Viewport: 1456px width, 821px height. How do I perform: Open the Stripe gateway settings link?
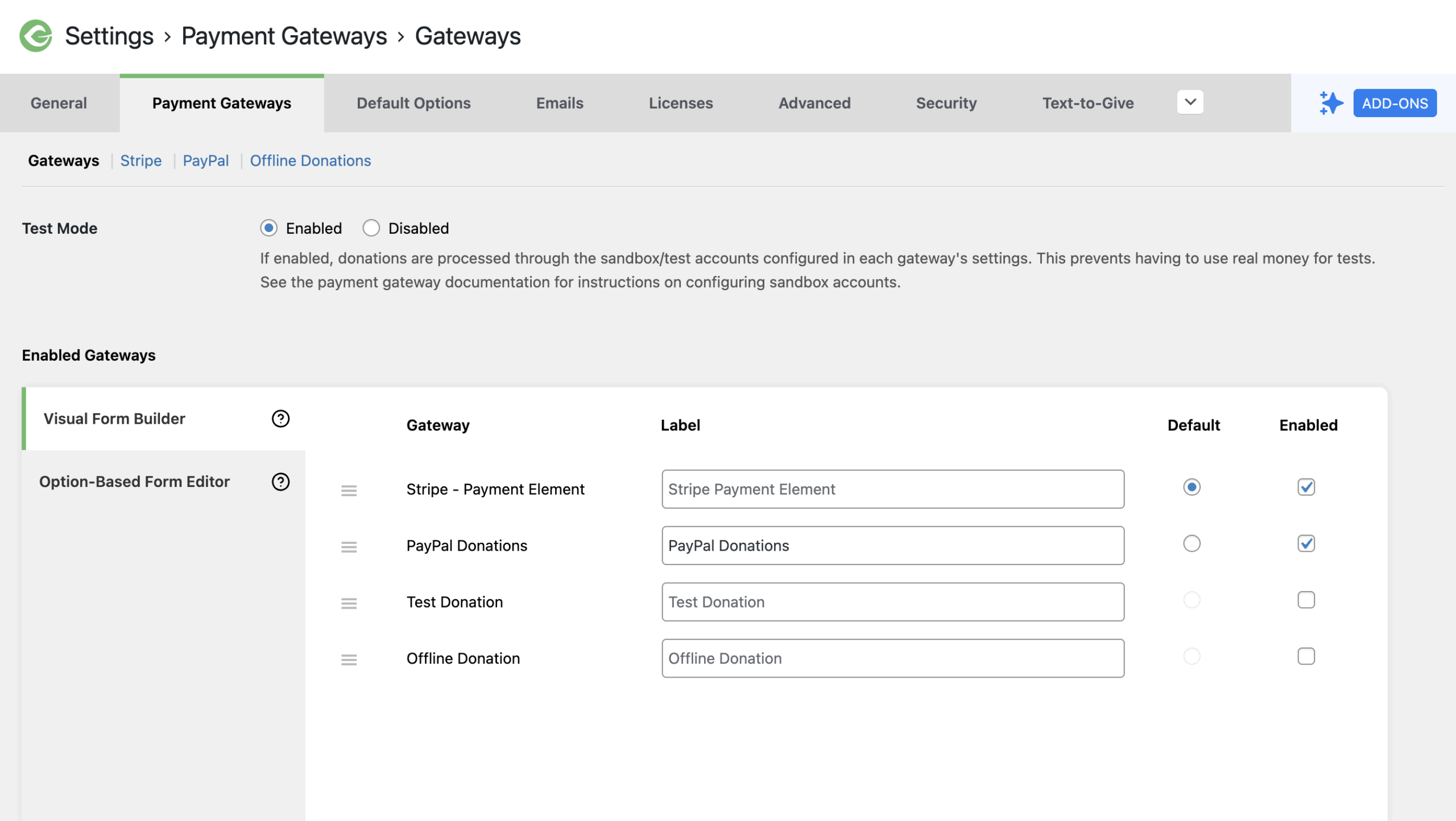140,160
